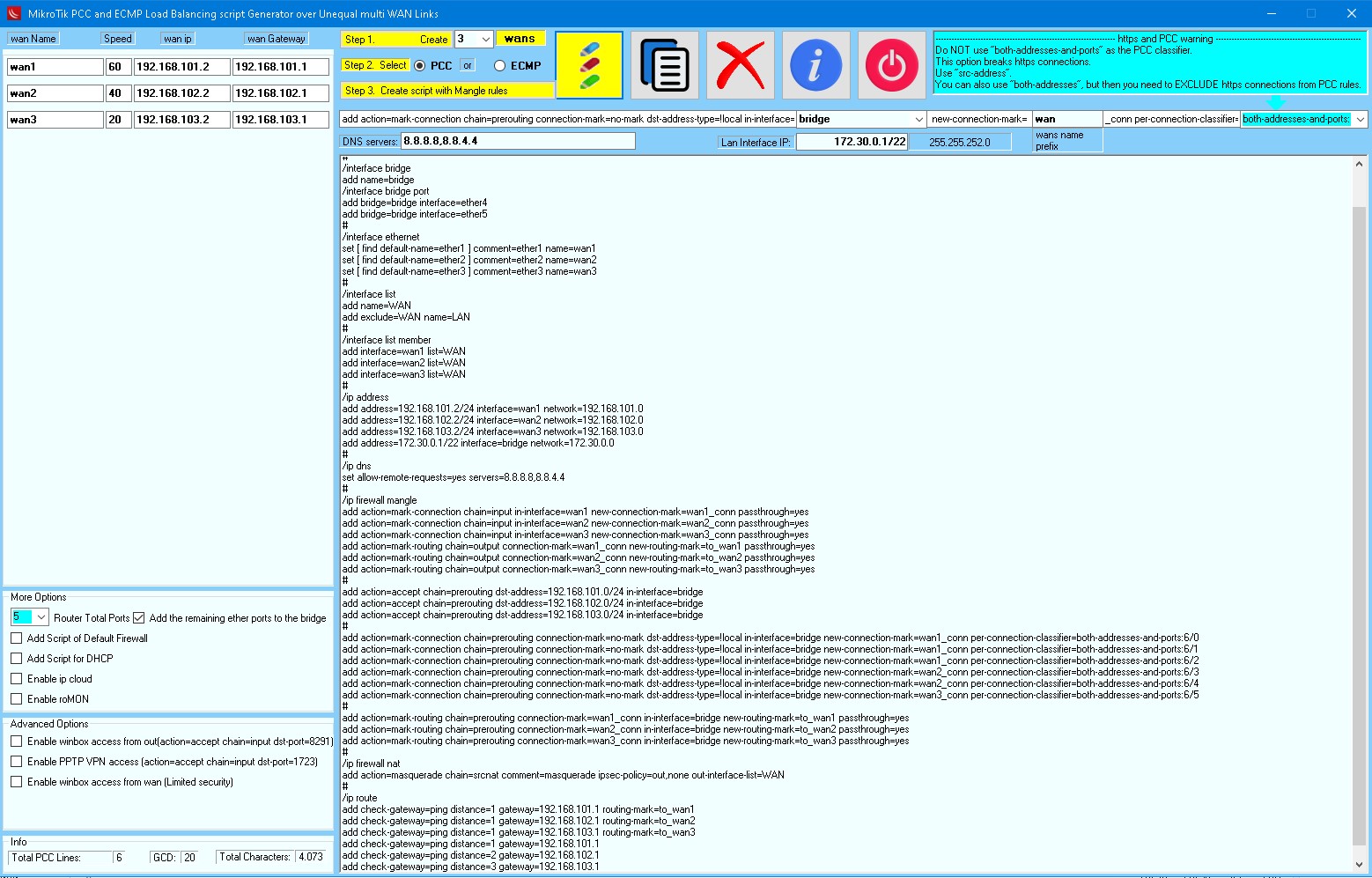Enable PPTP VPN access checkbox
This screenshot has width=1372, height=878.
click(16, 761)
